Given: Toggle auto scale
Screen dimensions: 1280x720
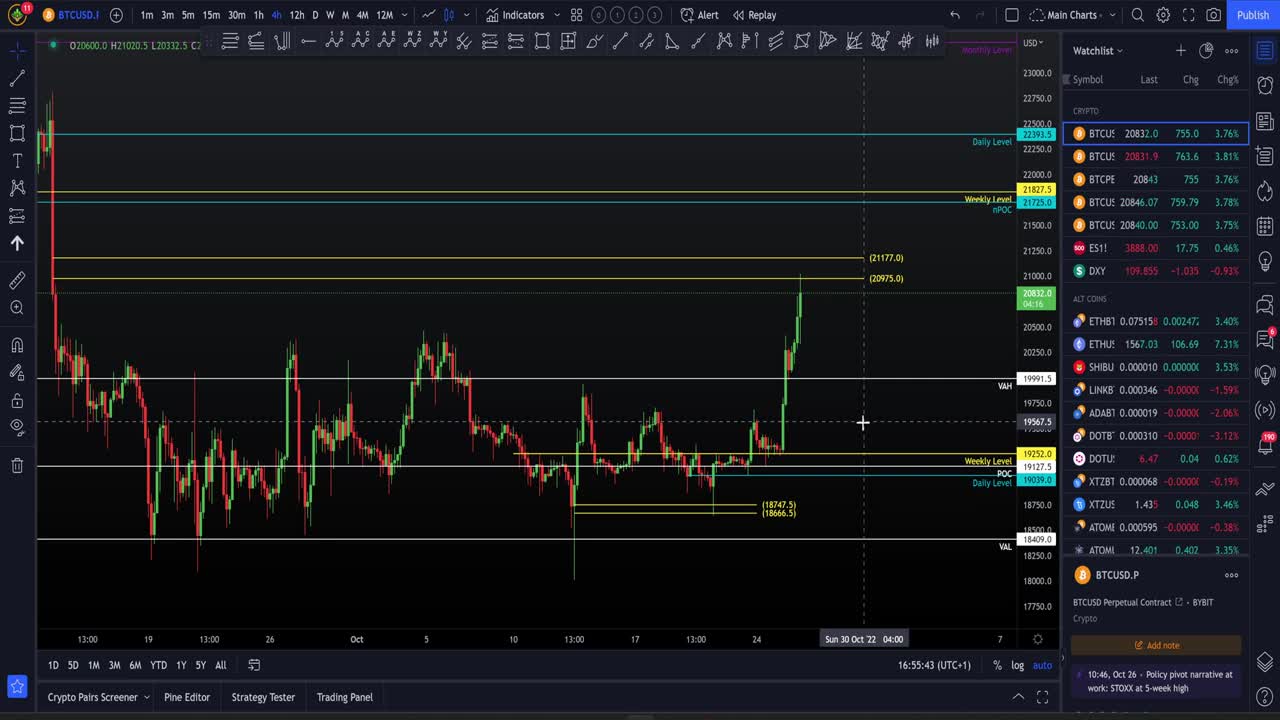Looking at the screenshot, I should 1042,665.
